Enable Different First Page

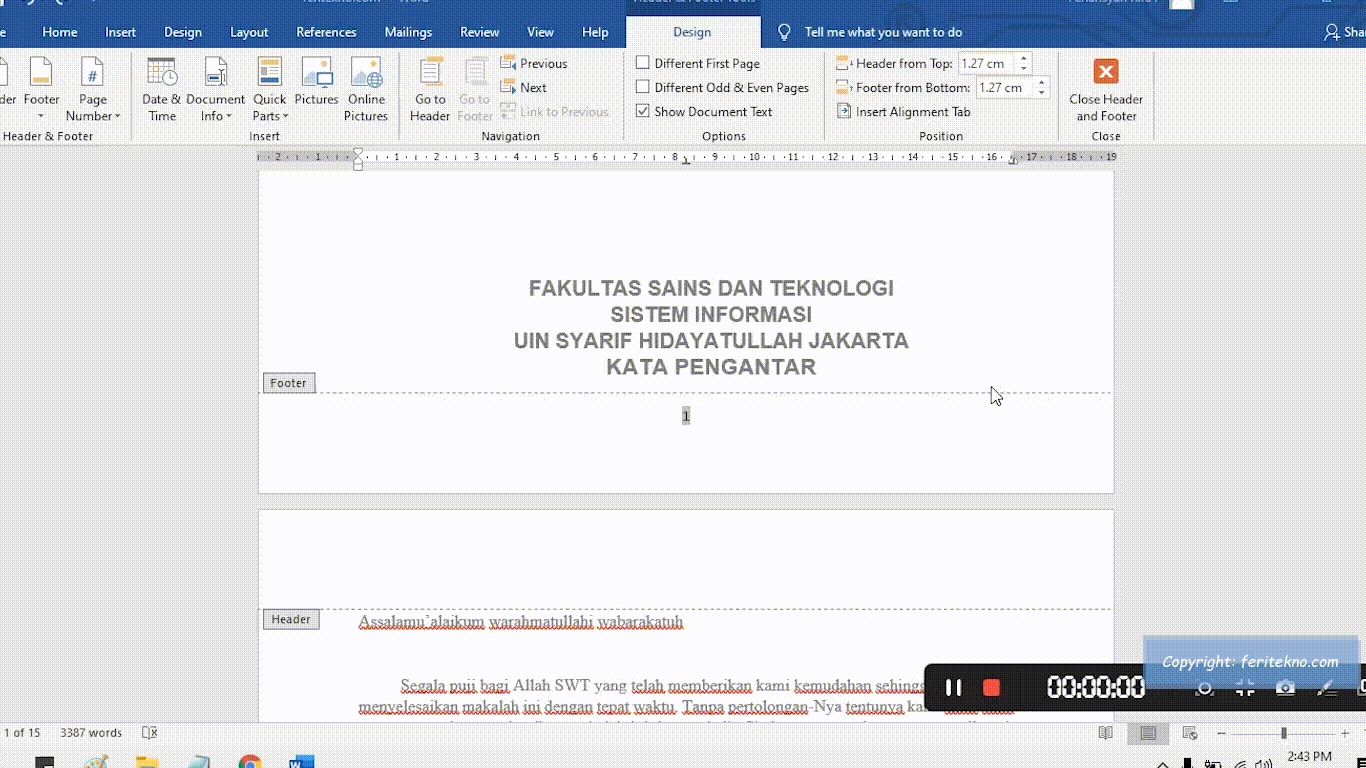[x=698, y=63]
